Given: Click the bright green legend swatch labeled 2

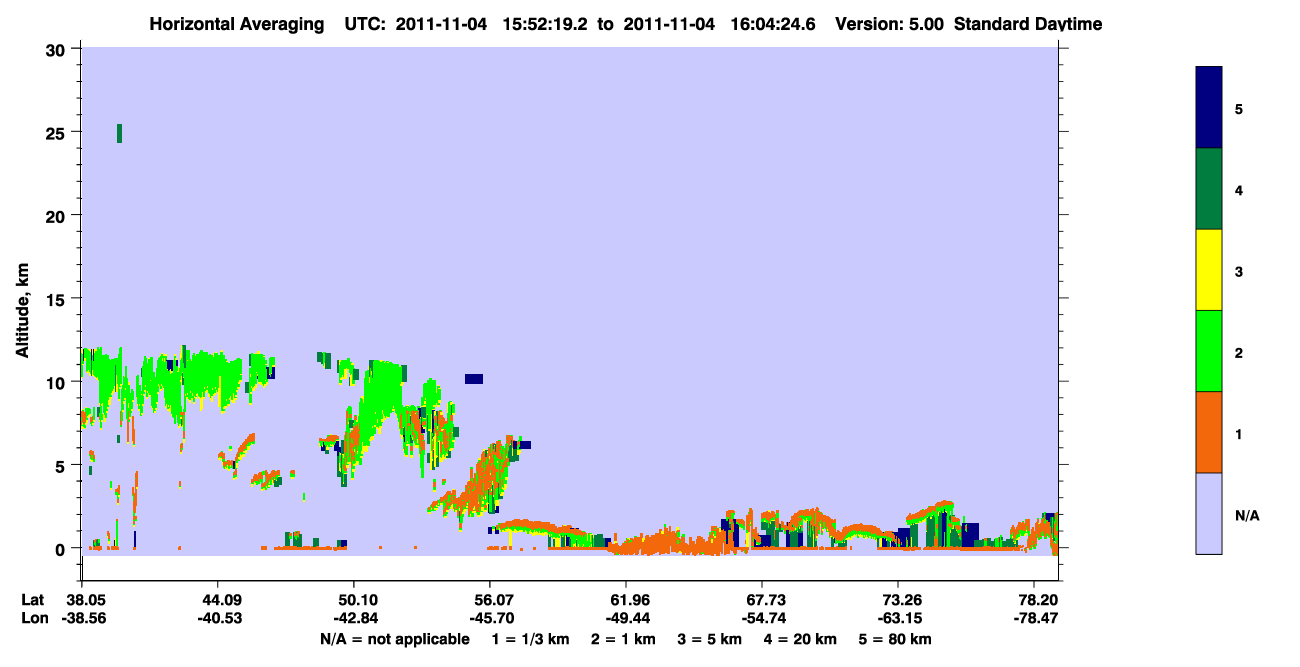Looking at the screenshot, I should 1209,351.
